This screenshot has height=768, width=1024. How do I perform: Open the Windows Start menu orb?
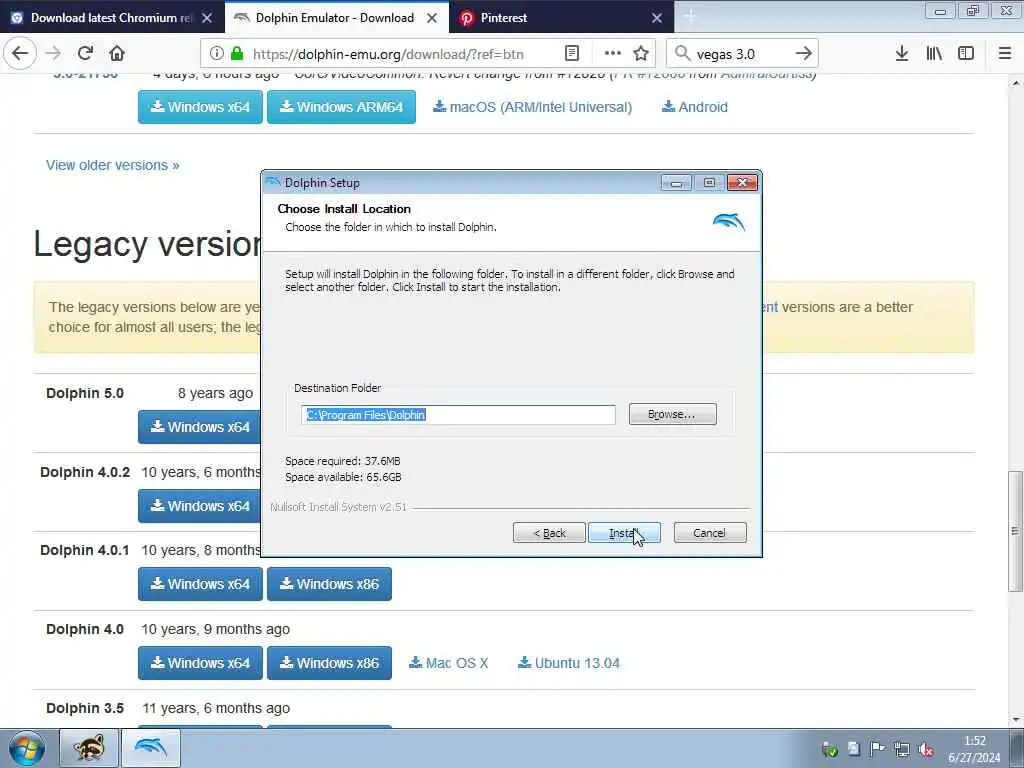(x=27, y=748)
